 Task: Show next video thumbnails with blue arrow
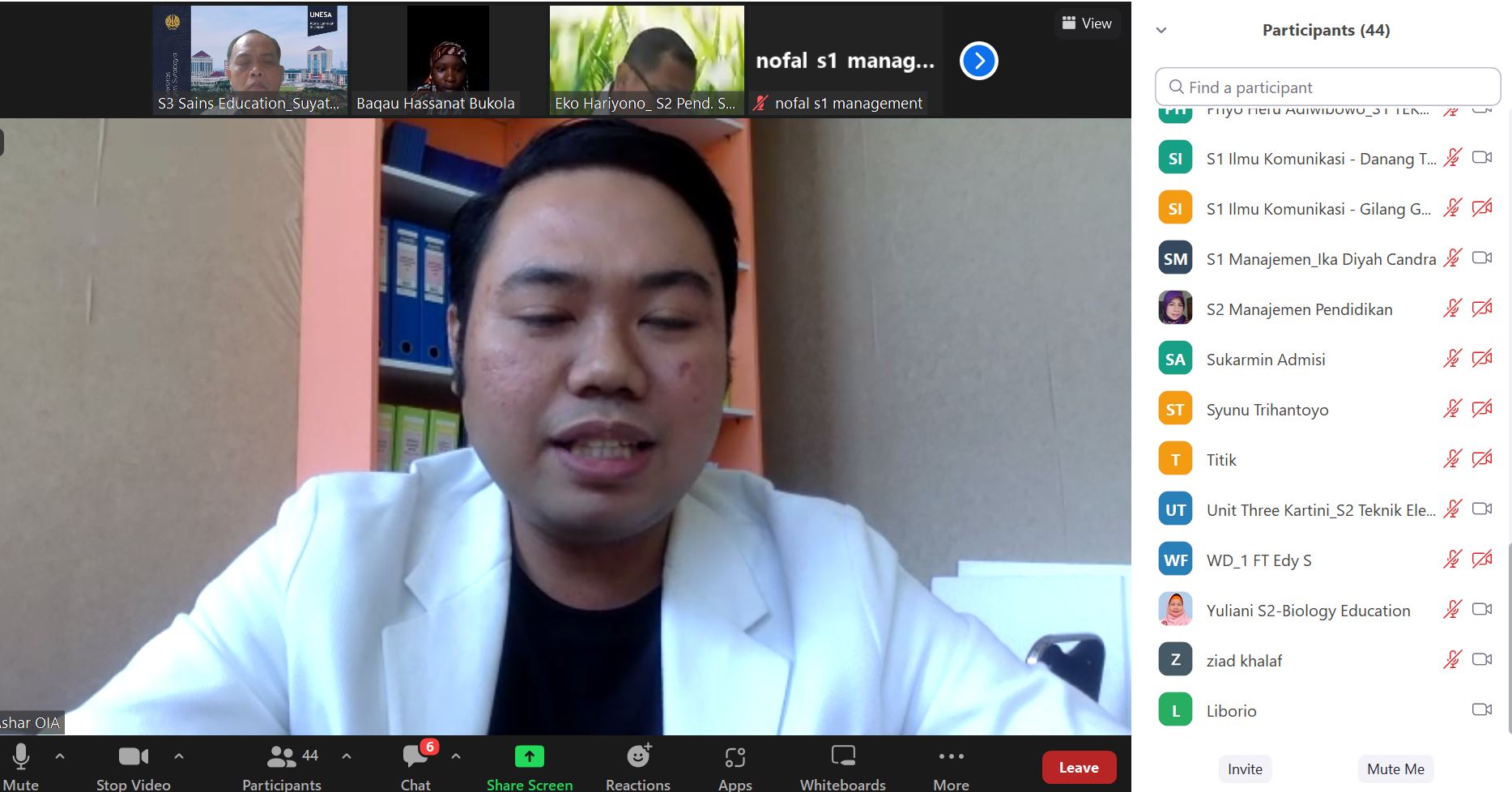[x=978, y=61]
